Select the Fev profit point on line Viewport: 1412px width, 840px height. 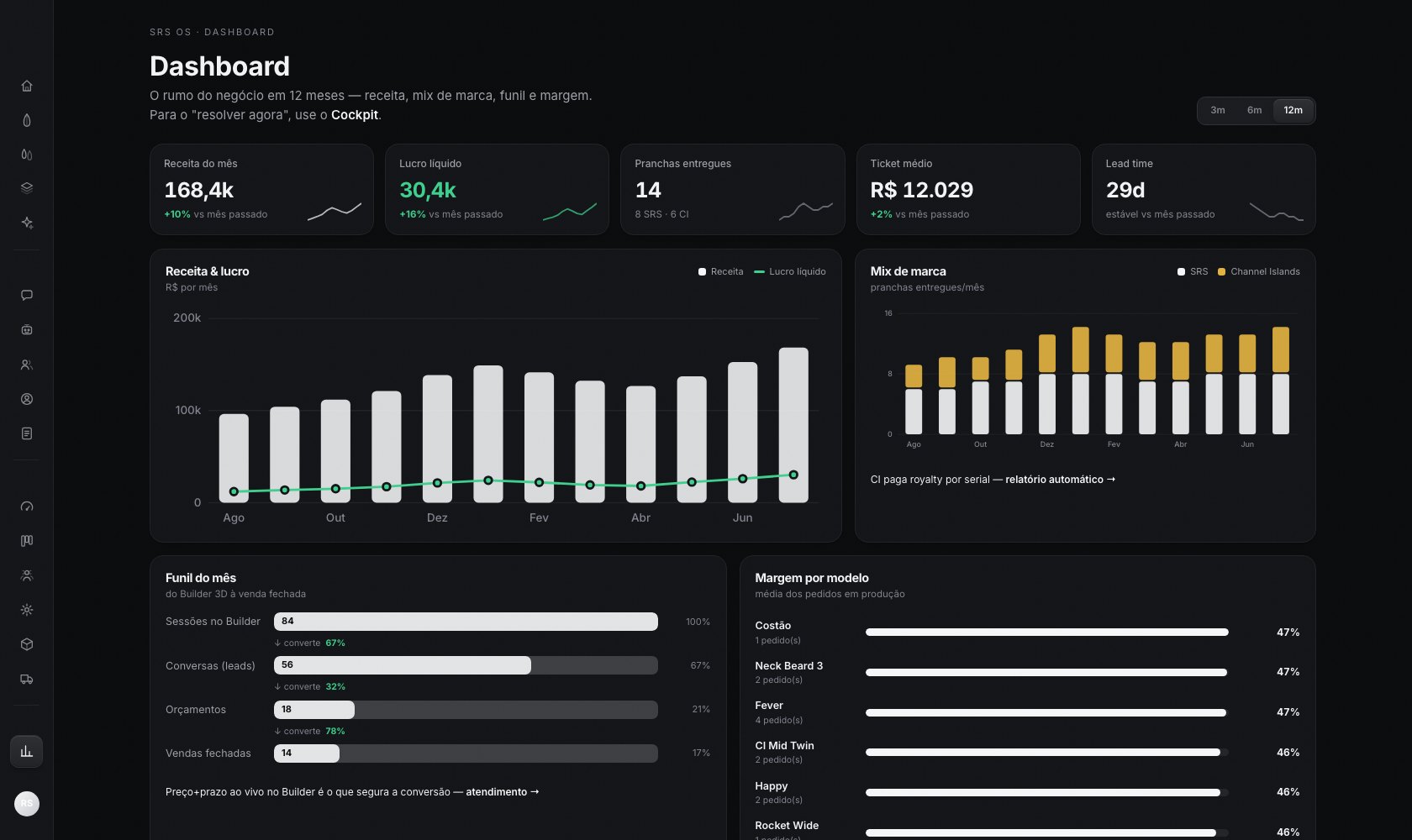(539, 482)
